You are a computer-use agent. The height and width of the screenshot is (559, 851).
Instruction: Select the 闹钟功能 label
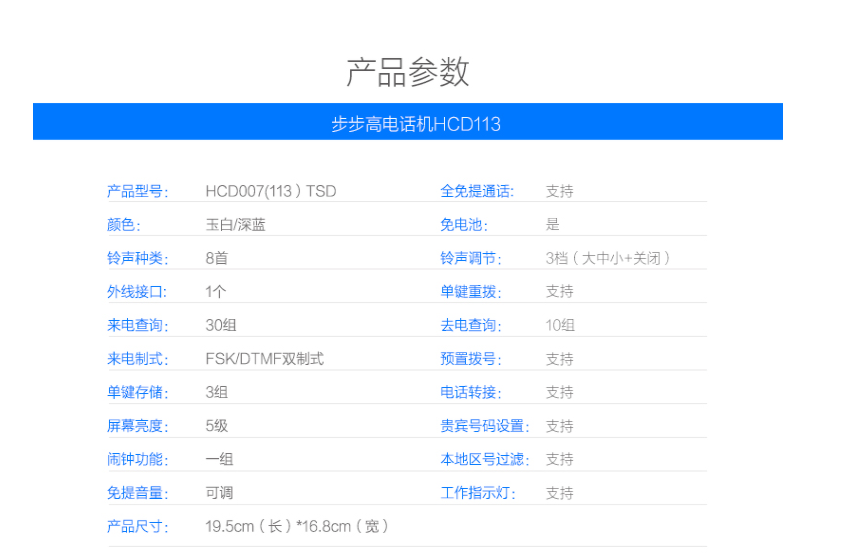click(138, 460)
